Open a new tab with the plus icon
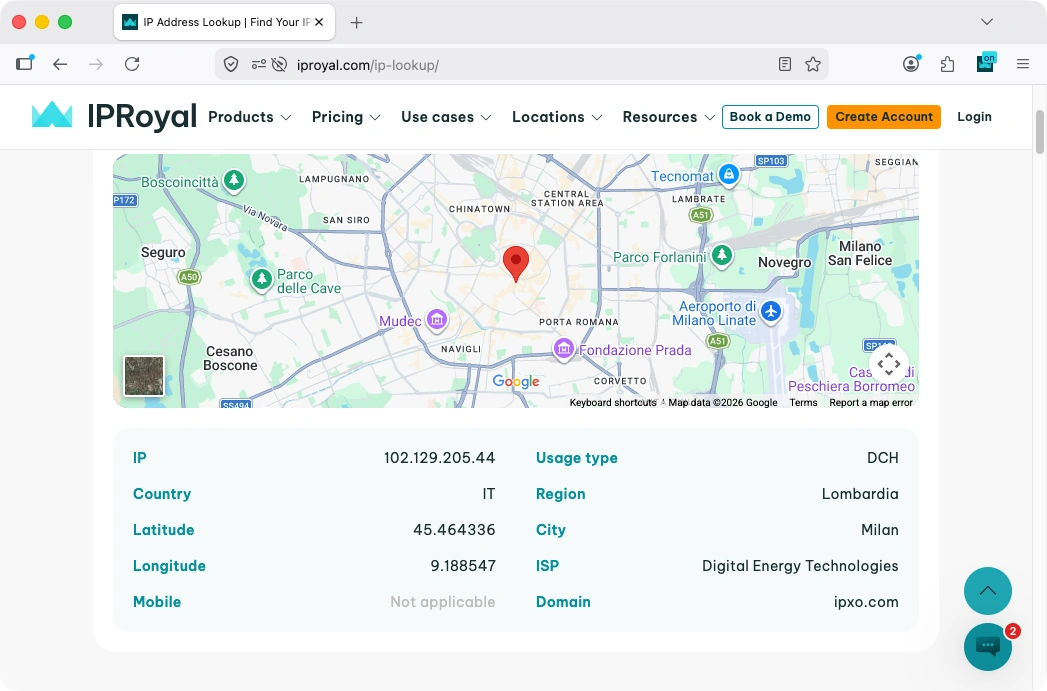Viewport: 1047px width, 691px height. (357, 23)
